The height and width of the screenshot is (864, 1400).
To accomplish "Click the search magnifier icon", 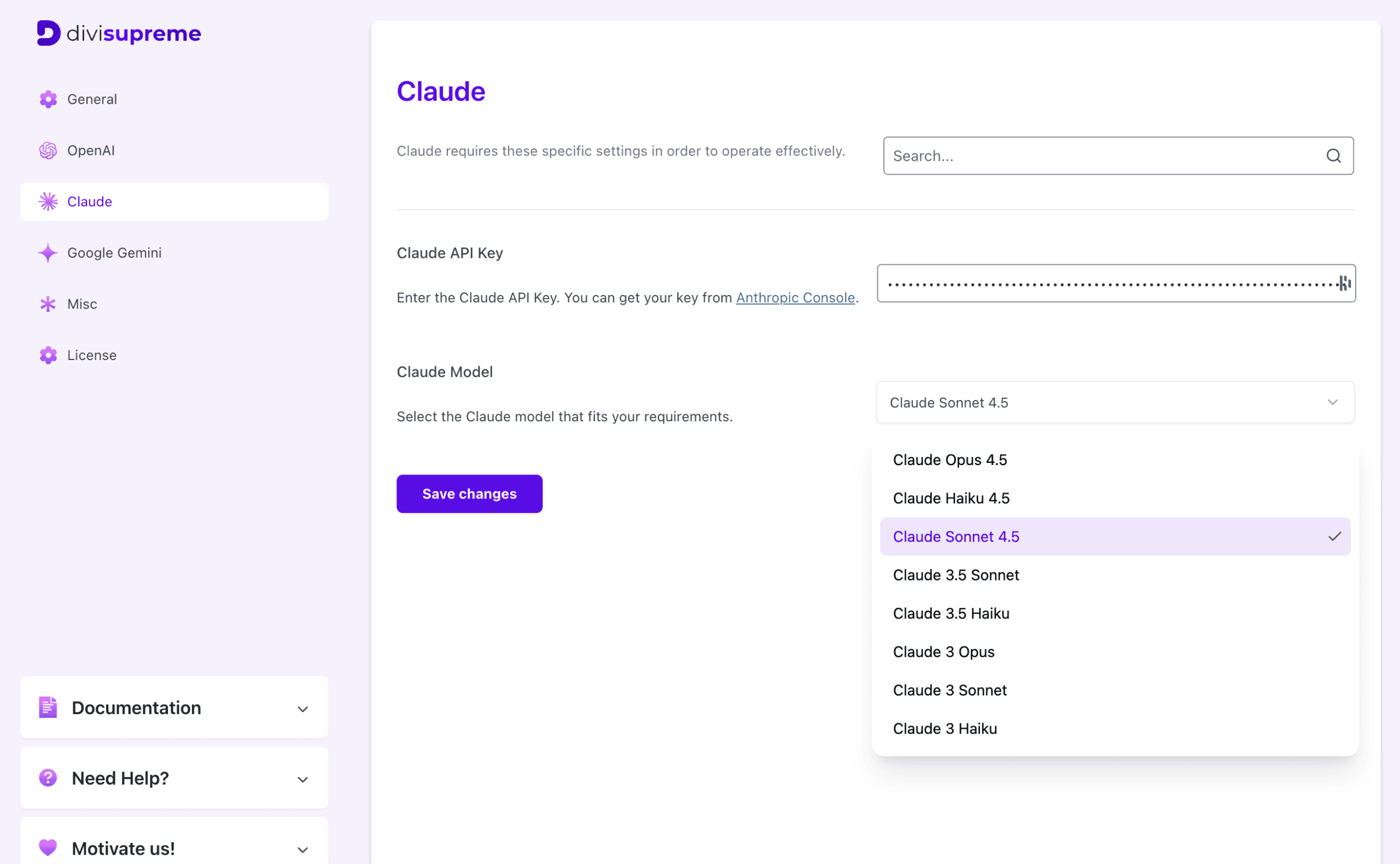I will [x=1333, y=156].
